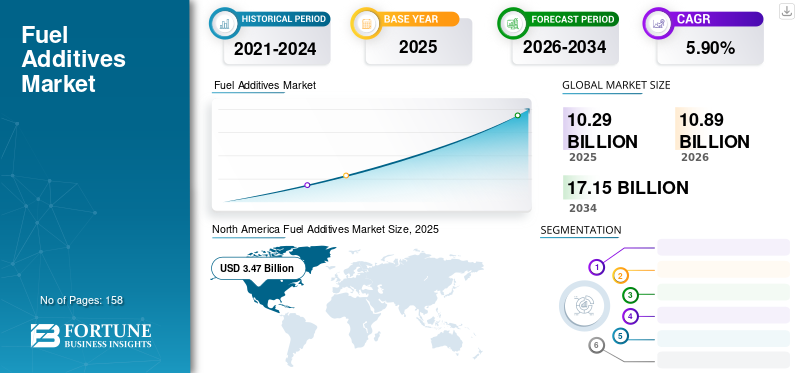Click the purple marker on growth curve

tap(307, 185)
